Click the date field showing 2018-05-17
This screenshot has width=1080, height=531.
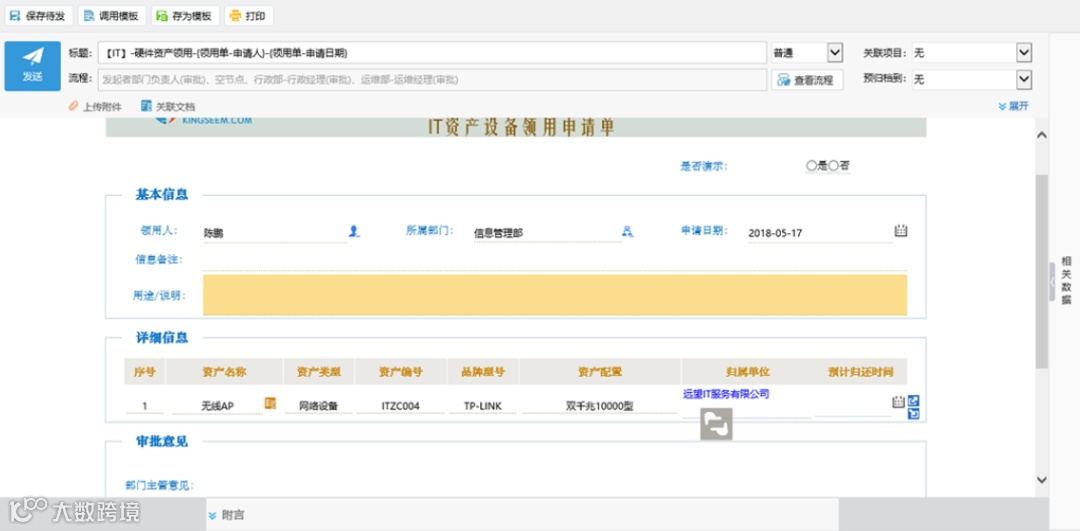pos(820,233)
